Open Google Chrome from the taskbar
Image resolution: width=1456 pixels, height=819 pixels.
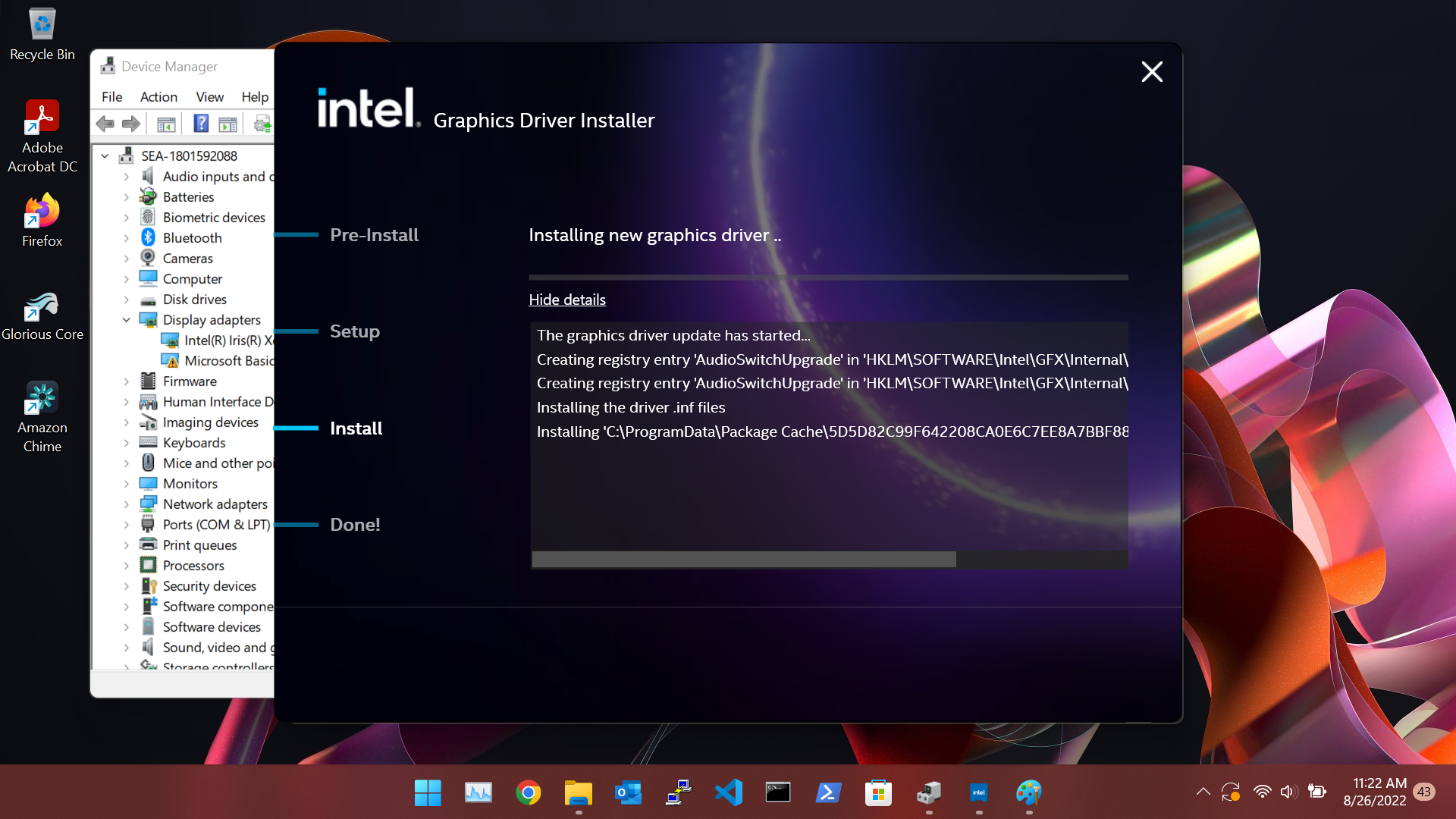coord(528,793)
